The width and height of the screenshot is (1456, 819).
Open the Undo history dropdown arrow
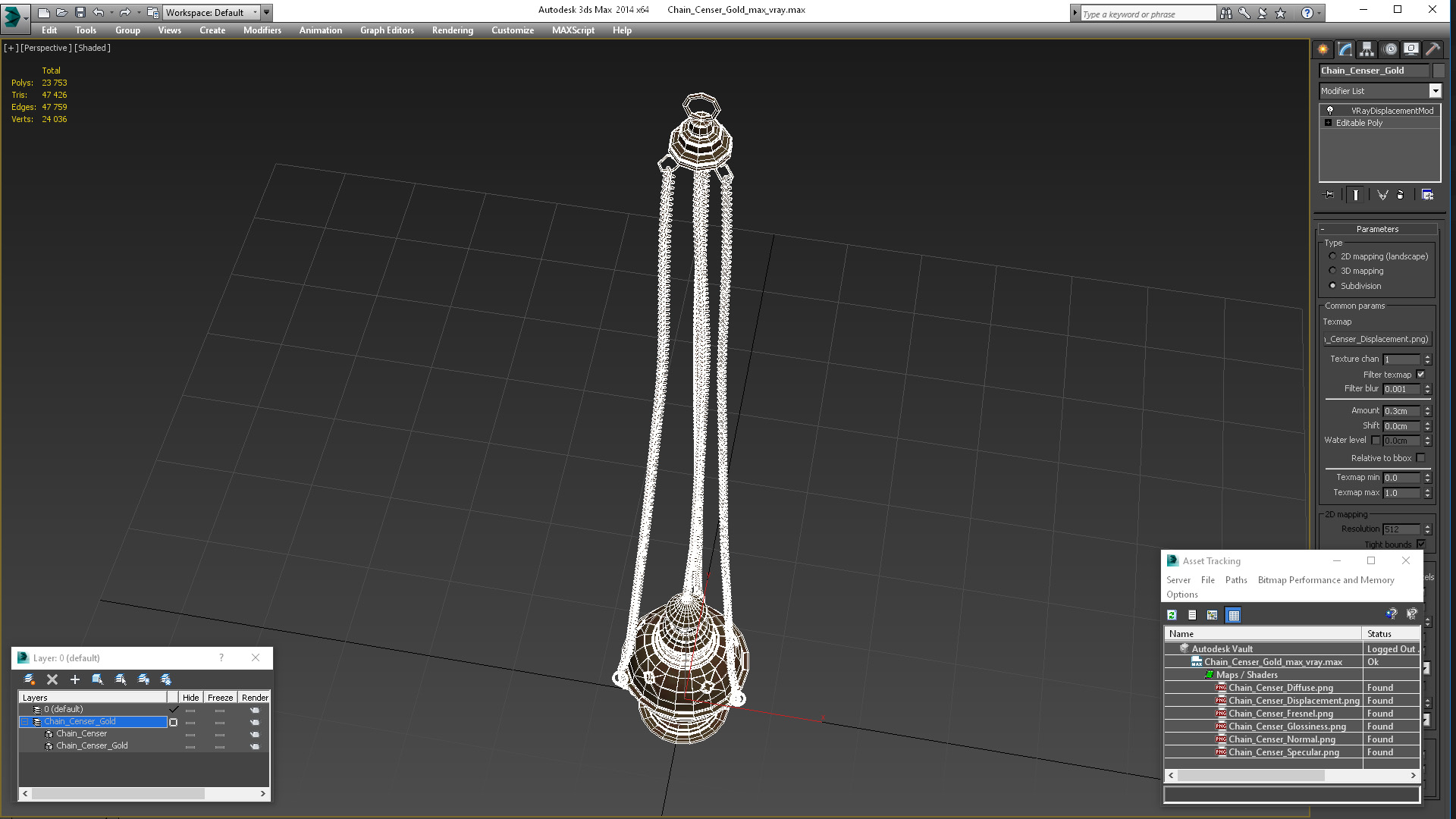click(x=111, y=12)
